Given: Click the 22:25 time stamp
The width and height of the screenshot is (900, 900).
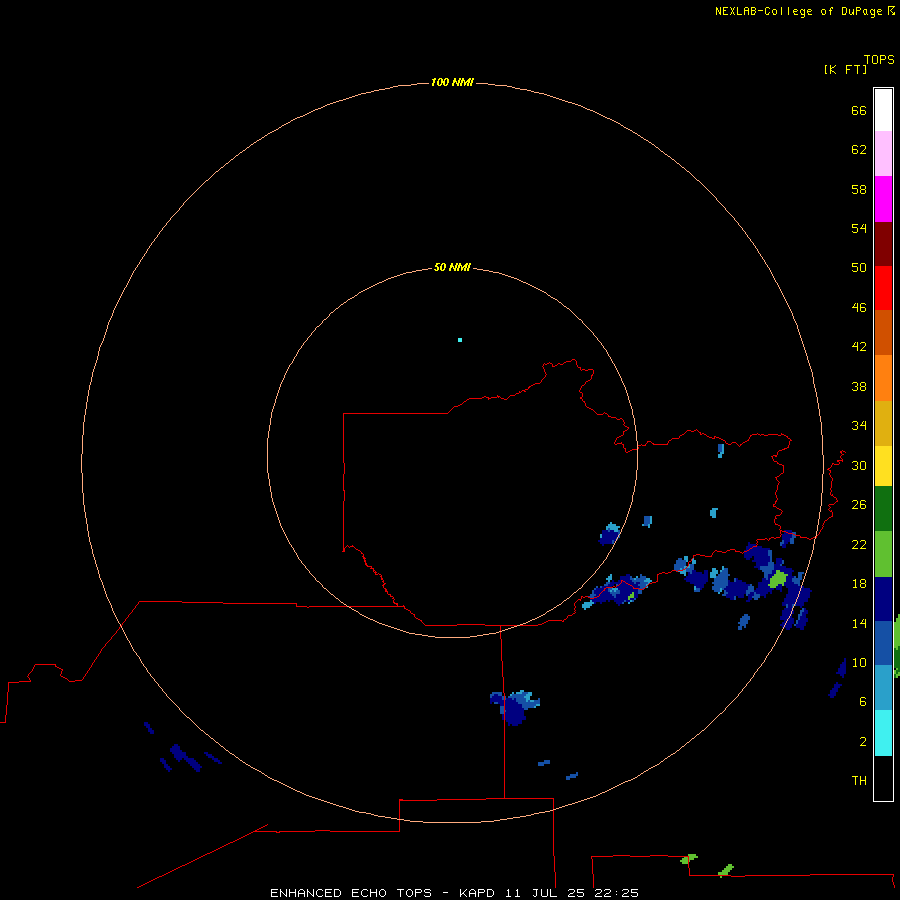Looking at the screenshot, I should pyautogui.click(x=616, y=893).
